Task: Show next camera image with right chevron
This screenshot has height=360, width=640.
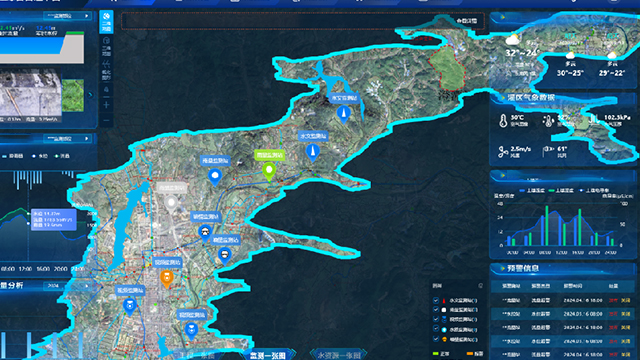Action: coord(90,95)
